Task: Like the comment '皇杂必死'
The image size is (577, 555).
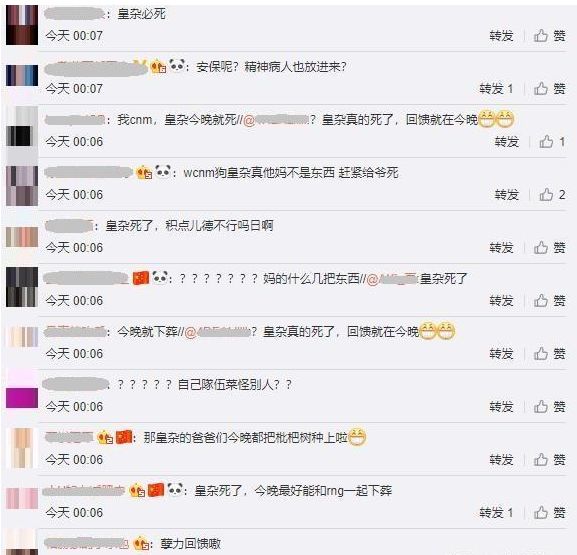Action: (549, 36)
